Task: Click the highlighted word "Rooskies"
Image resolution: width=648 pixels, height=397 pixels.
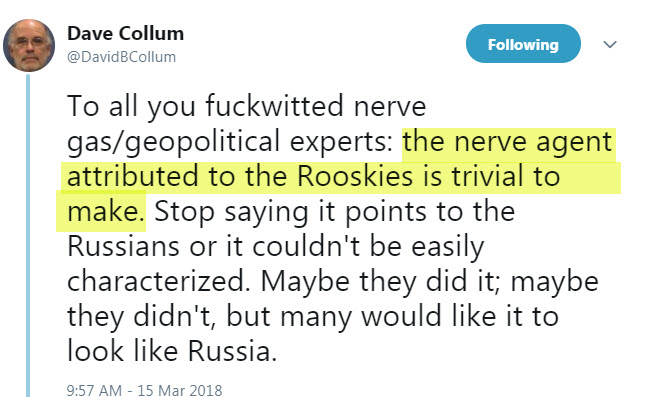Action: pos(355,176)
